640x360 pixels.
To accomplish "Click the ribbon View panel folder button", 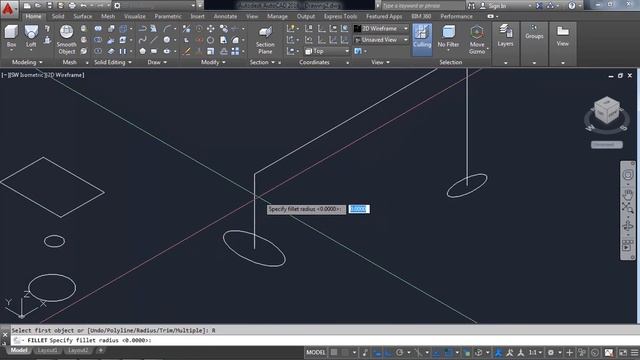I will (x=562, y=37).
